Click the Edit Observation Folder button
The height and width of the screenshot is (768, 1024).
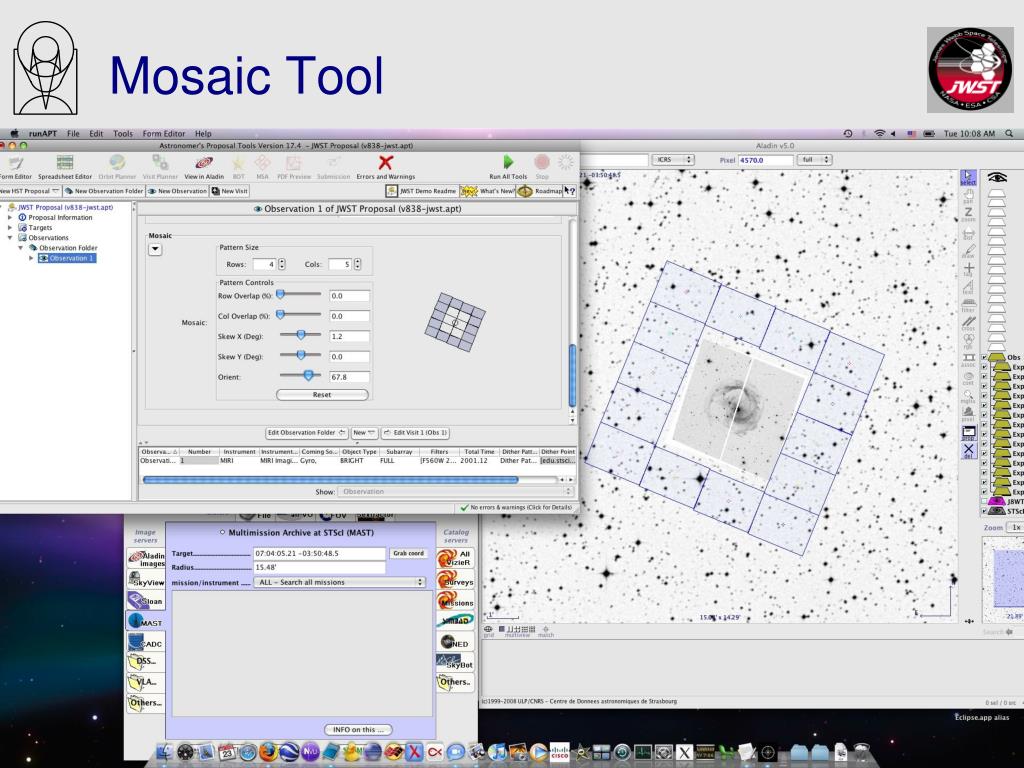(x=306, y=432)
